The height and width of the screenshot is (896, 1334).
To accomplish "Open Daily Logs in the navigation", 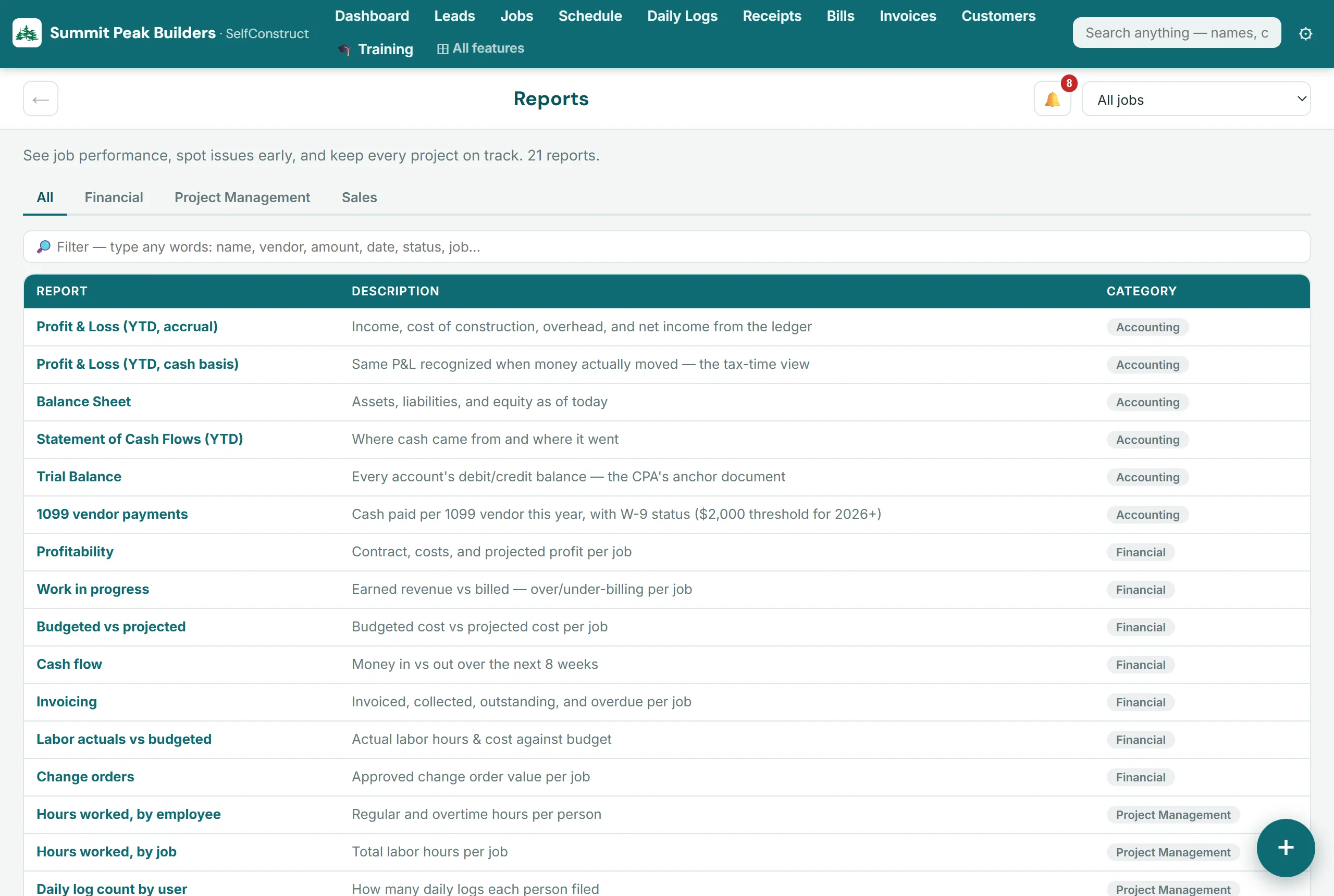I will [x=682, y=16].
